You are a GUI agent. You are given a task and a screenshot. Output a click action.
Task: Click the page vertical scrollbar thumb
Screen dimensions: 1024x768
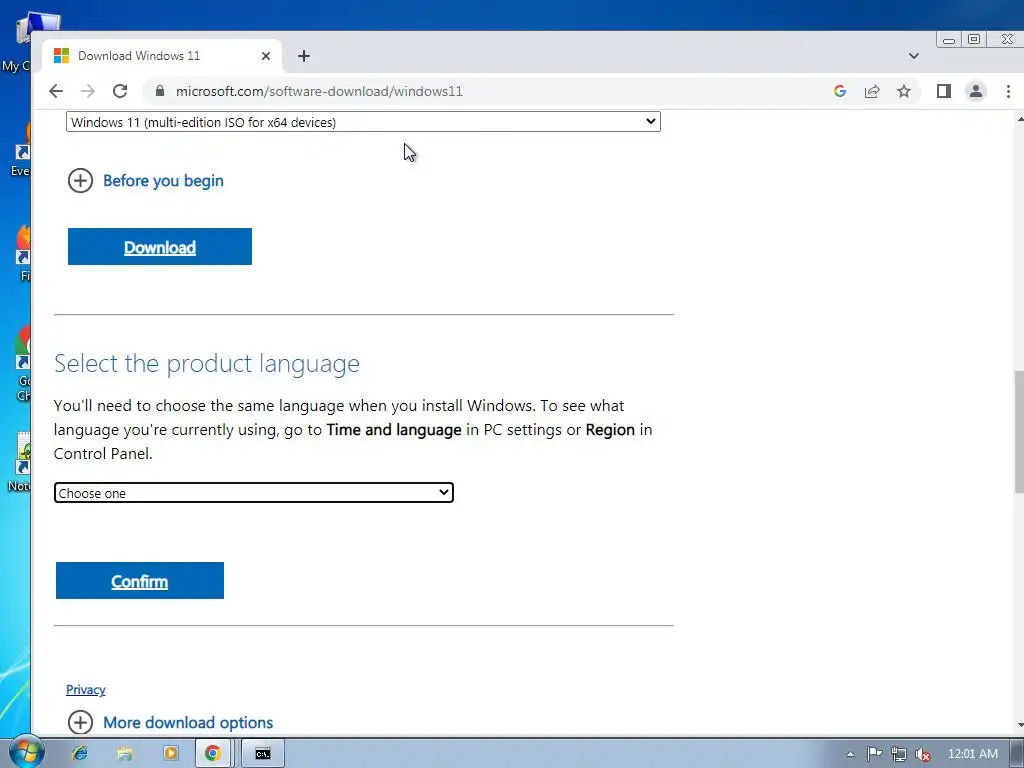[1019, 432]
